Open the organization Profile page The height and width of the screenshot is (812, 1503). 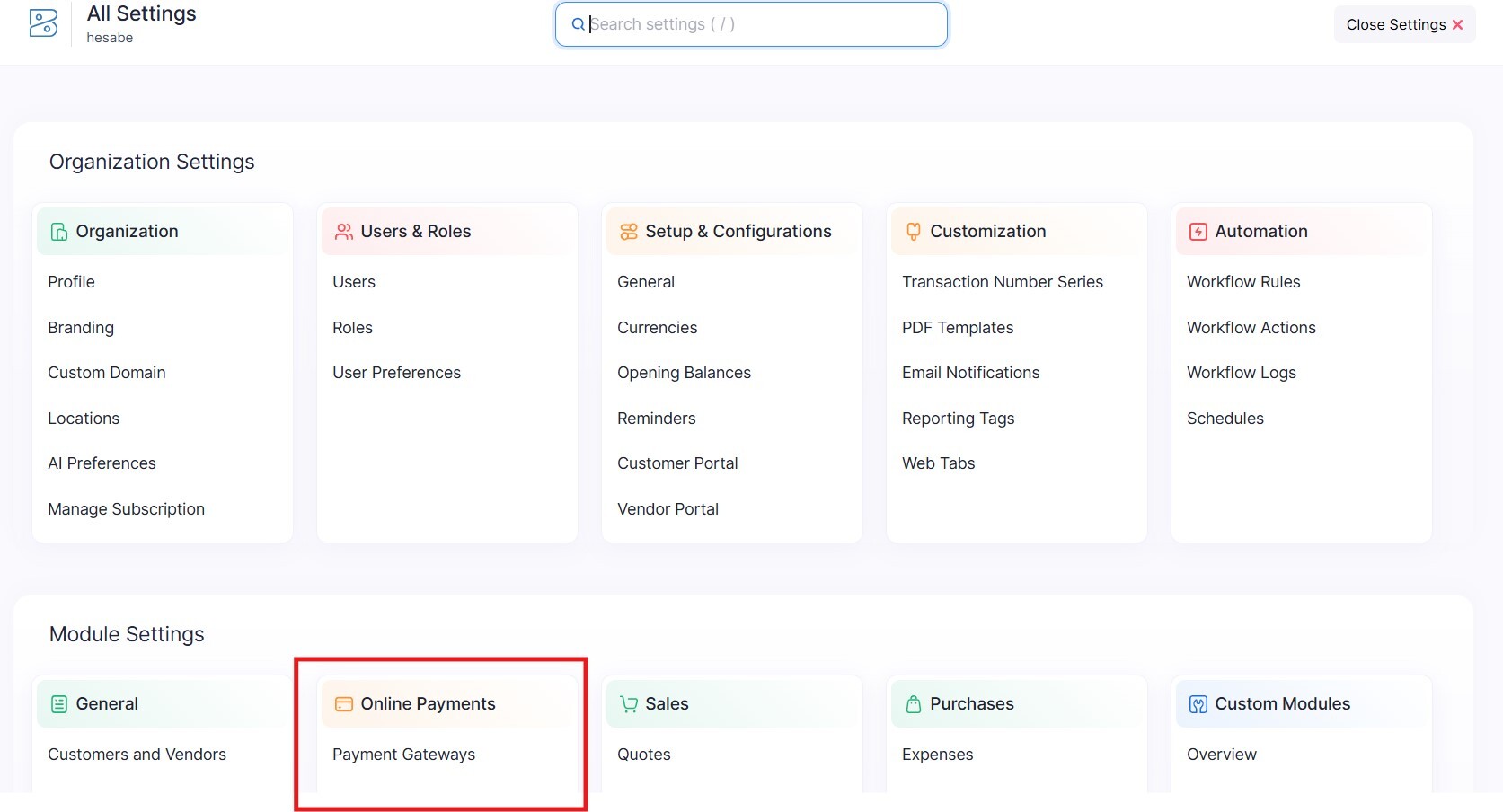pyautogui.click(x=71, y=282)
